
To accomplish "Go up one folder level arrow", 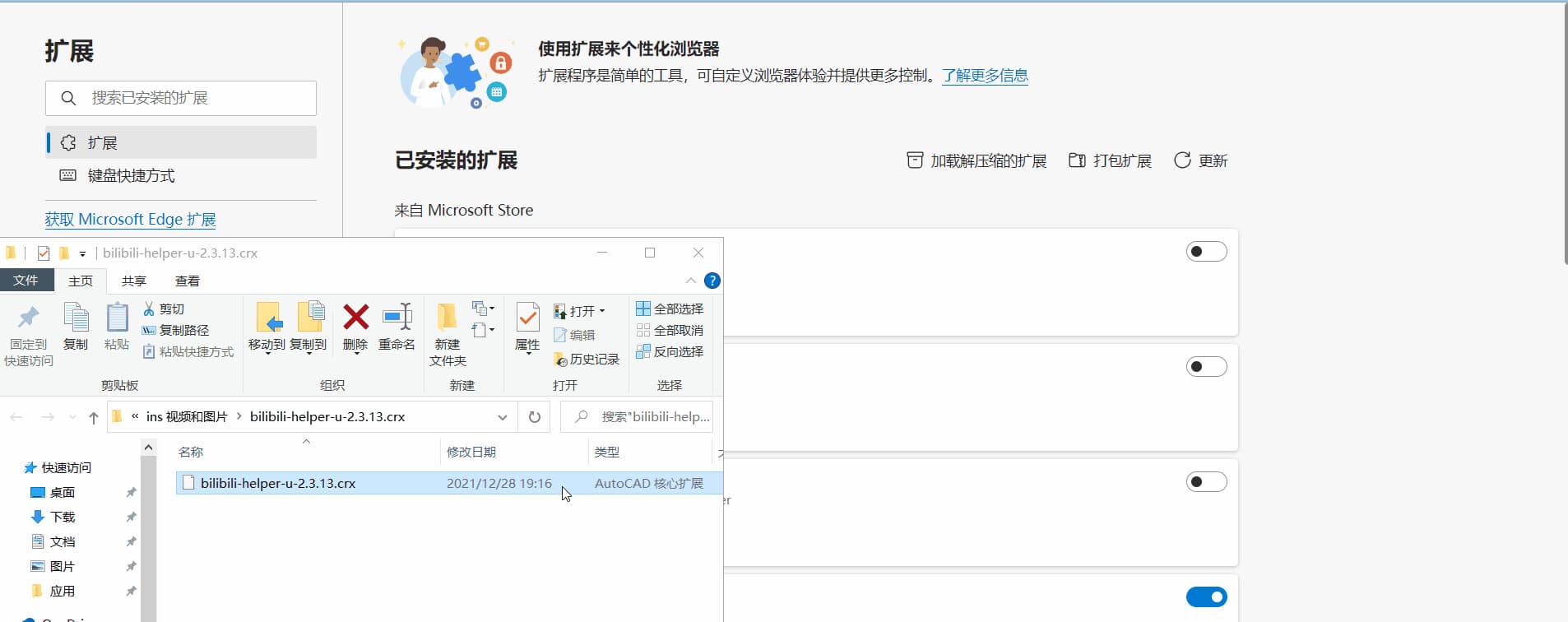I will coord(94,417).
